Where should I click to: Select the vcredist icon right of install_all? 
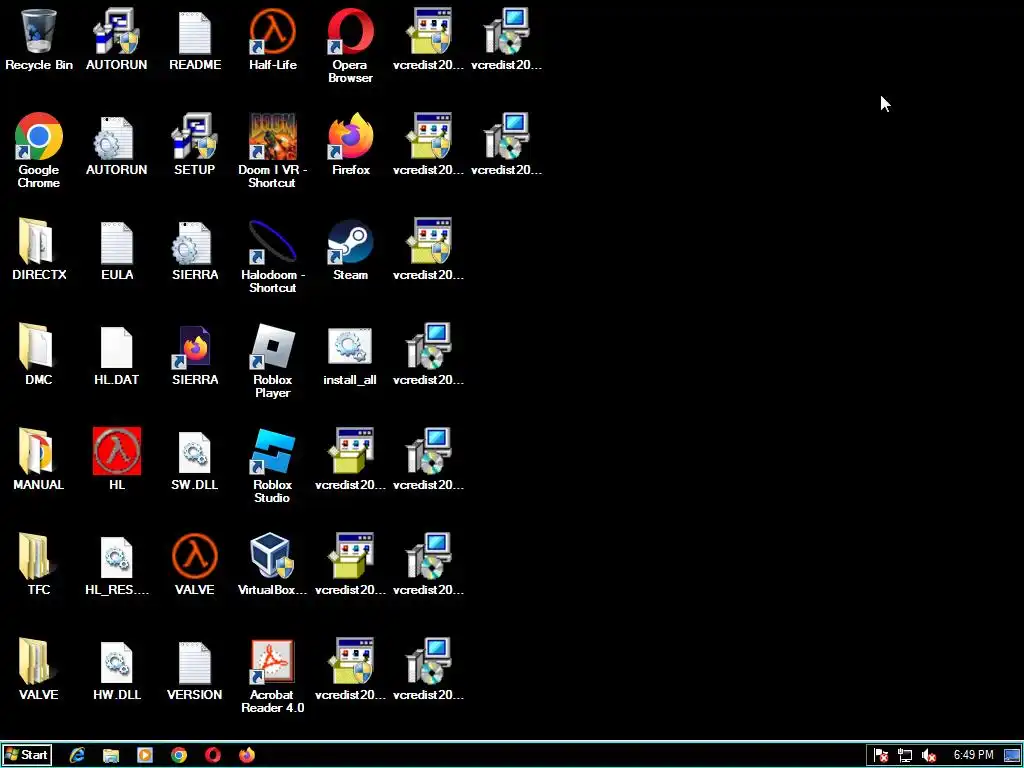428,355
